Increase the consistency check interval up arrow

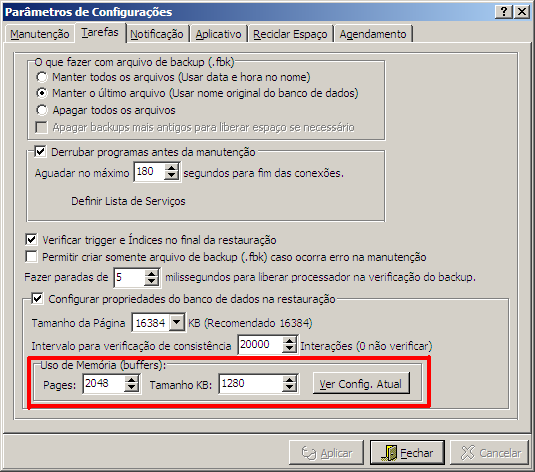(x=289, y=341)
